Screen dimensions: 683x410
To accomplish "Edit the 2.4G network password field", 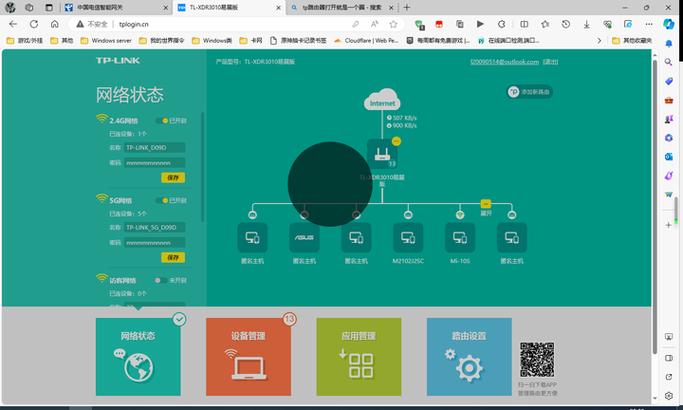I will [155, 163].
